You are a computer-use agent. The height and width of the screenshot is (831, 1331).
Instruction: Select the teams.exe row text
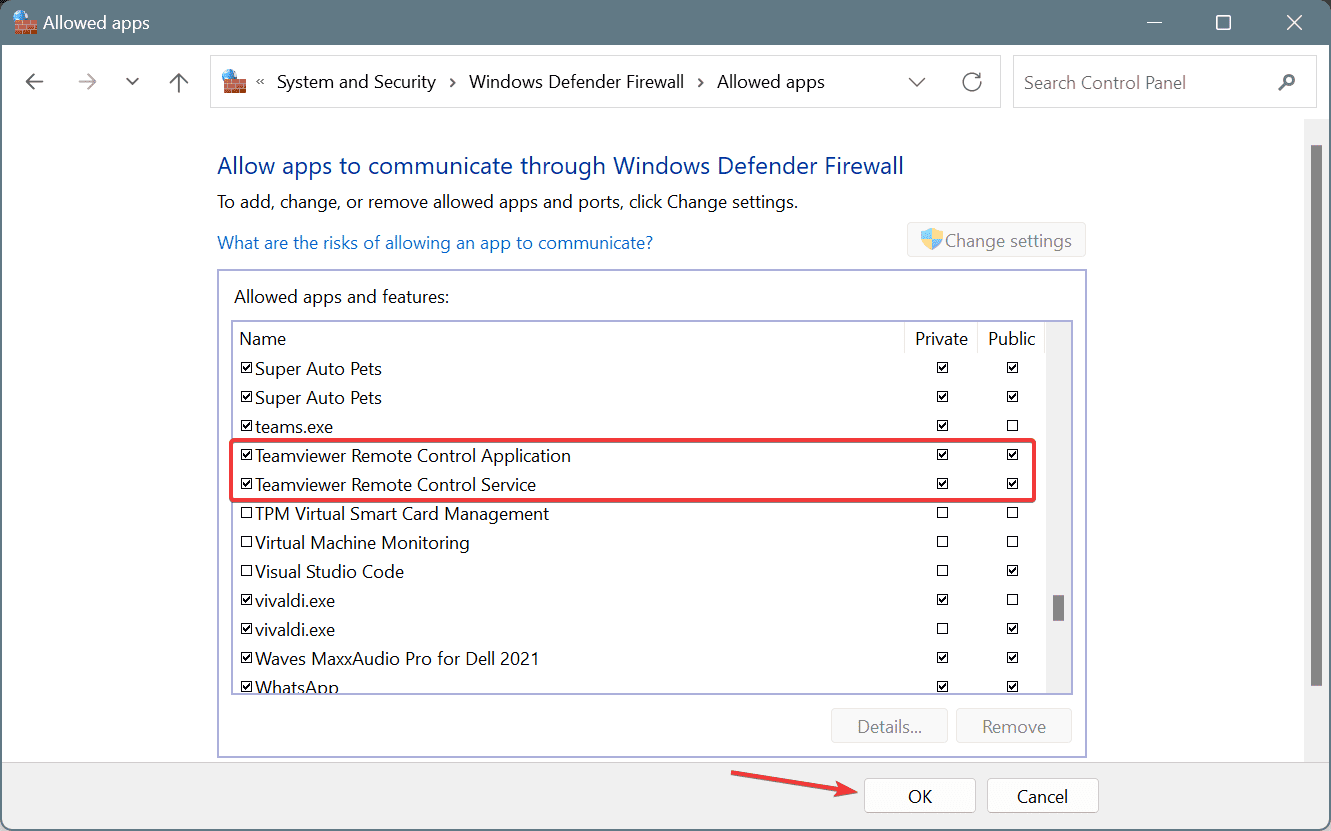[x=294, y=427]
